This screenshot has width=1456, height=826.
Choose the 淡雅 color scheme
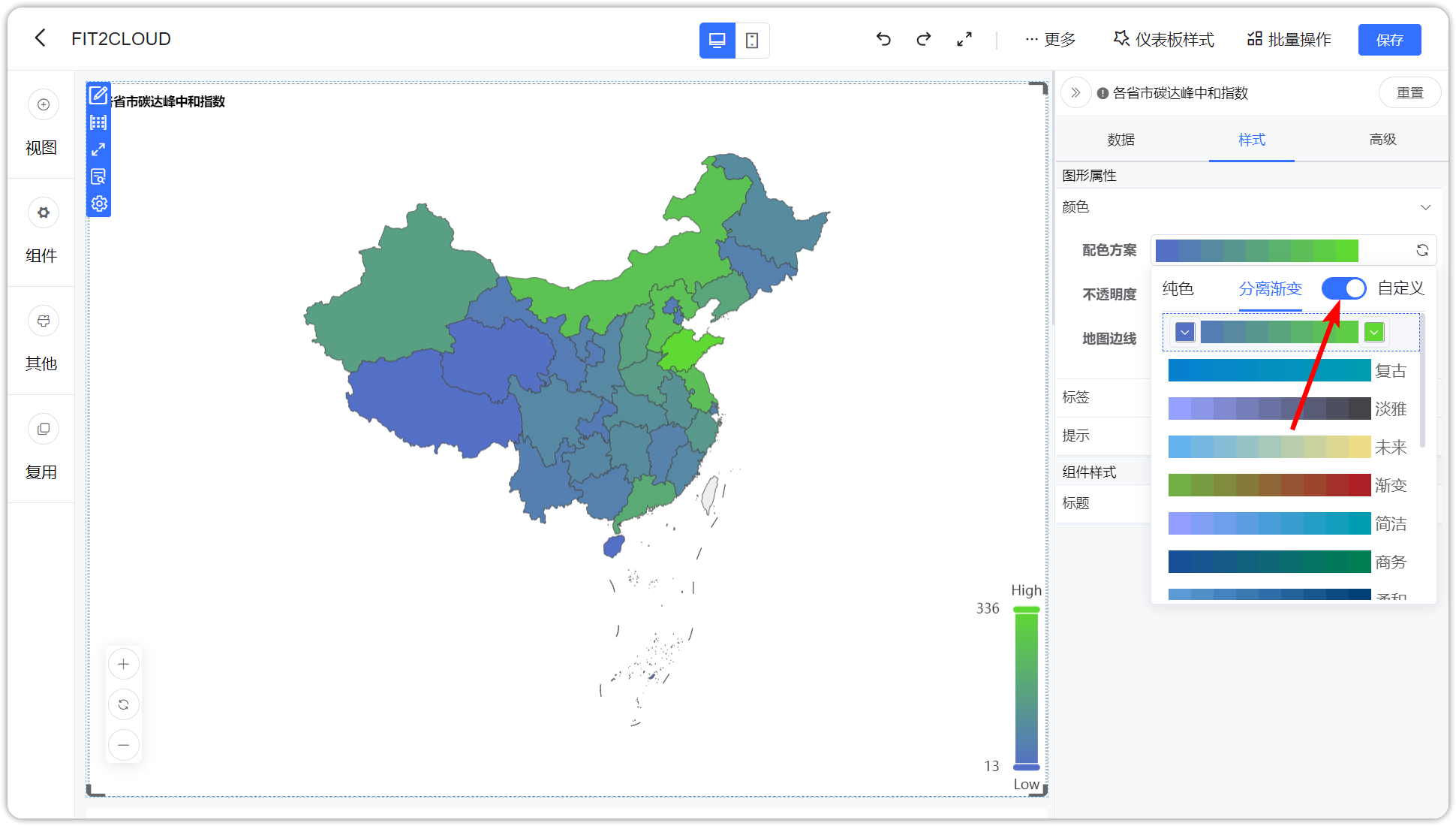(x=1288, y=409)
